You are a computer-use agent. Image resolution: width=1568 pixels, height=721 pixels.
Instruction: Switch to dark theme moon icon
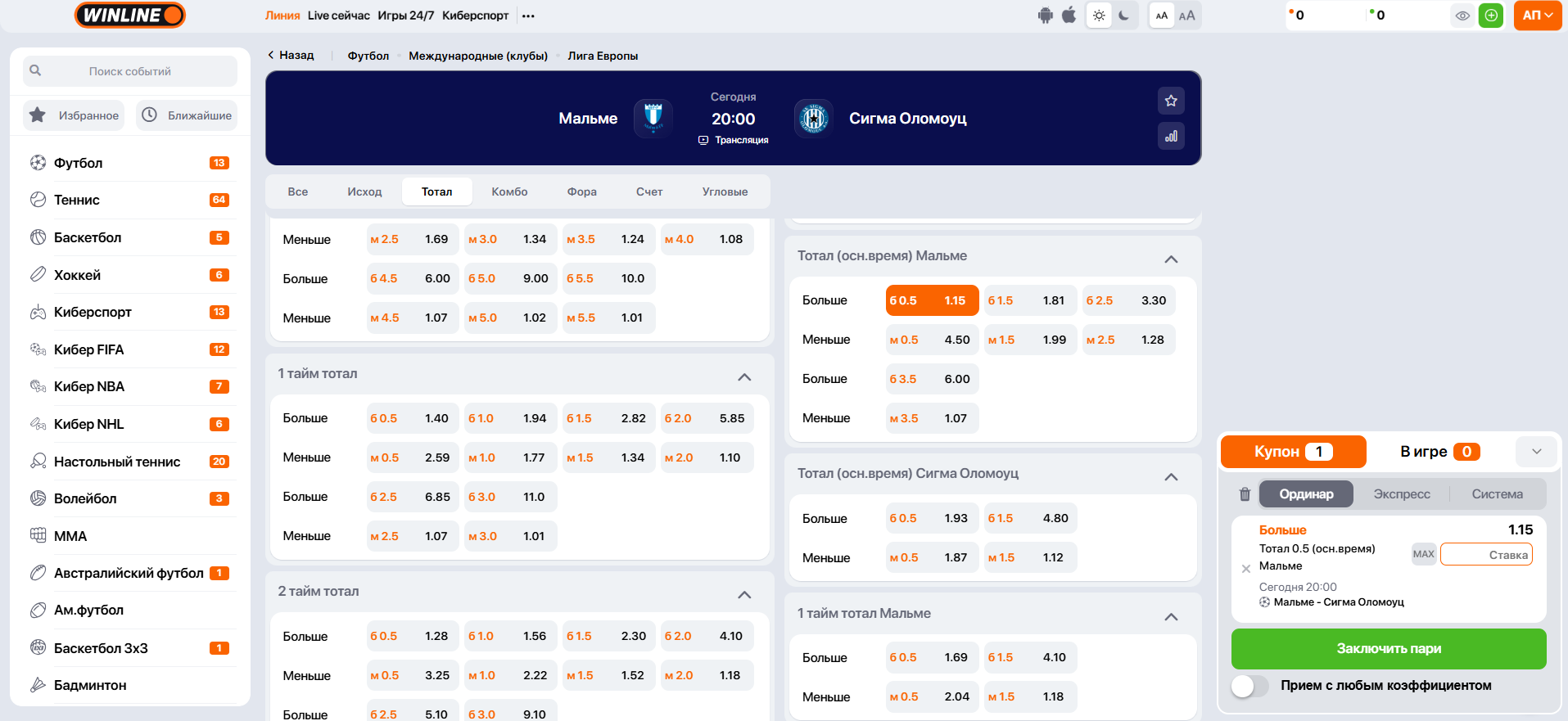pos(1124,16)
